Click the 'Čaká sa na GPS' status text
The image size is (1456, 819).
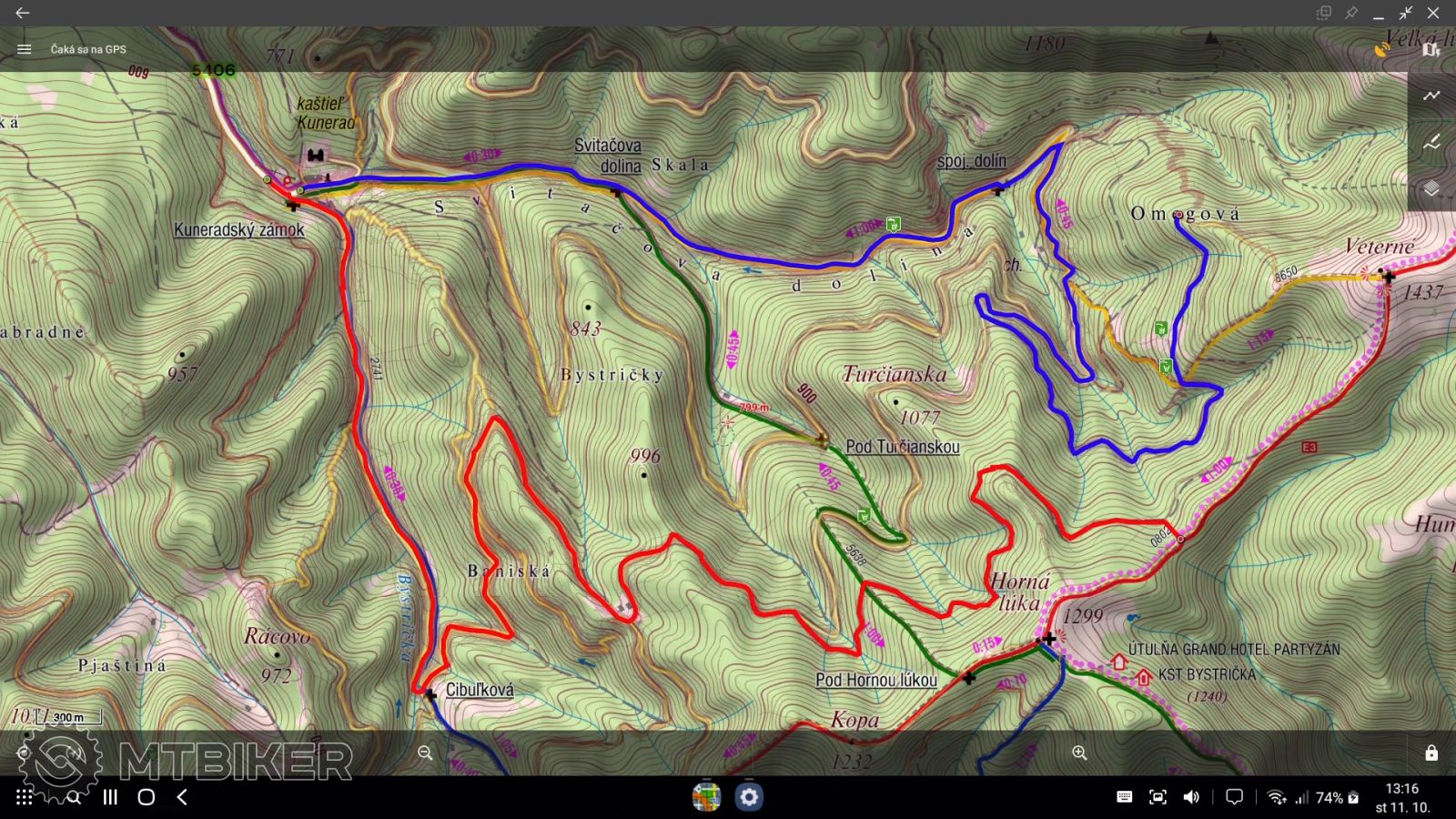click(x=88, y=49)
